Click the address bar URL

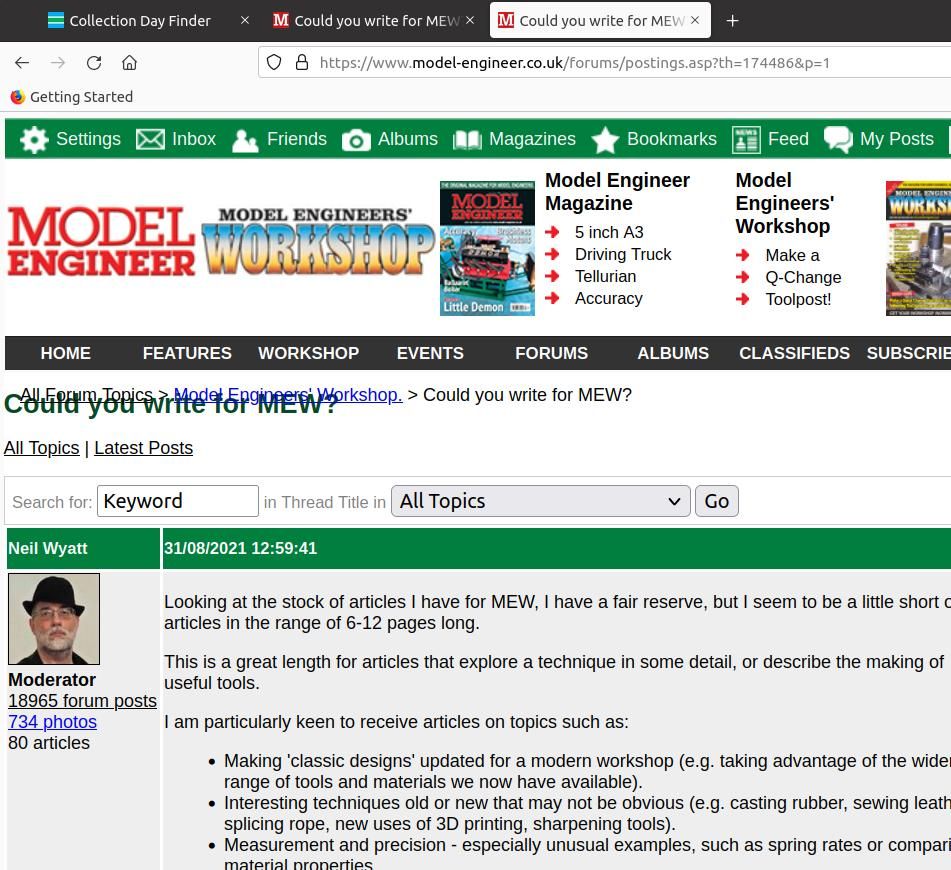pyautogui.click(x=574, y=62)
